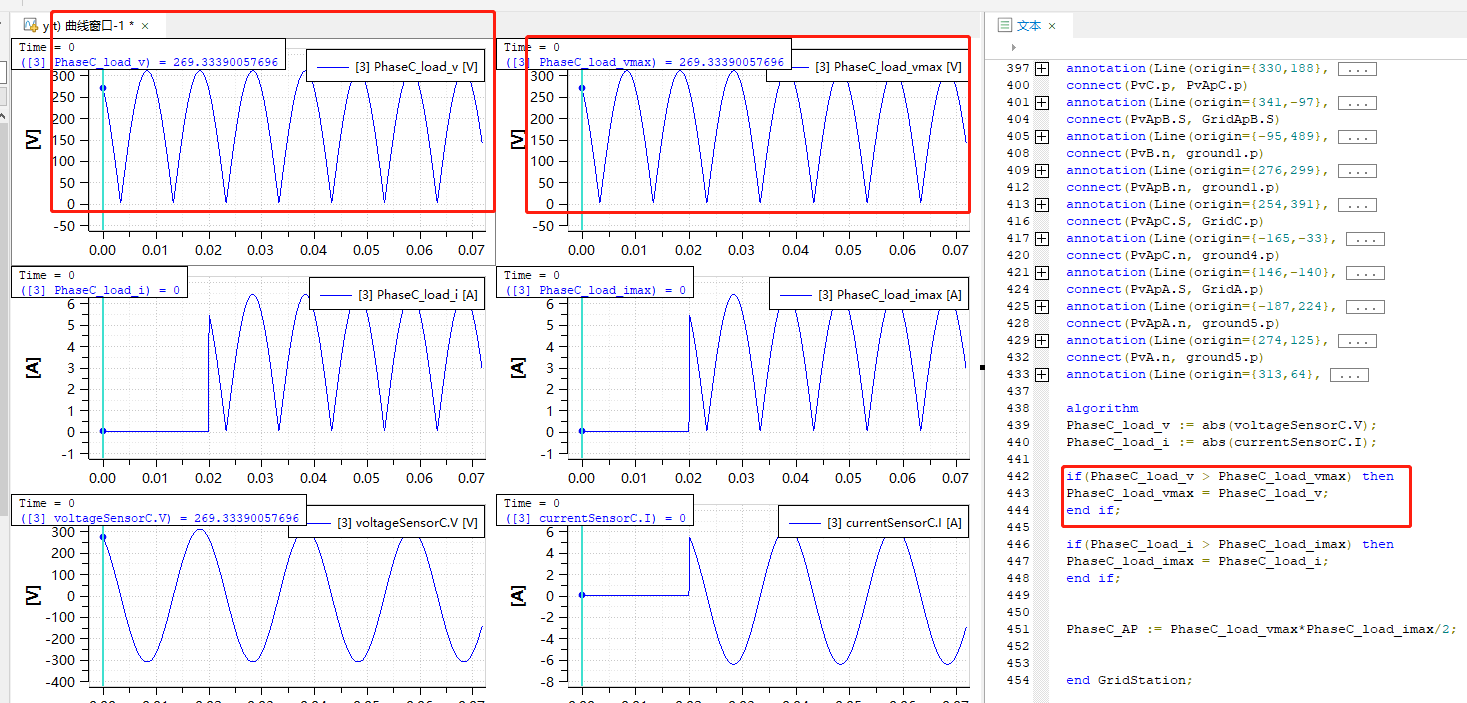Click the '...' fold box after origin={330,188}

coord(1358,69)
